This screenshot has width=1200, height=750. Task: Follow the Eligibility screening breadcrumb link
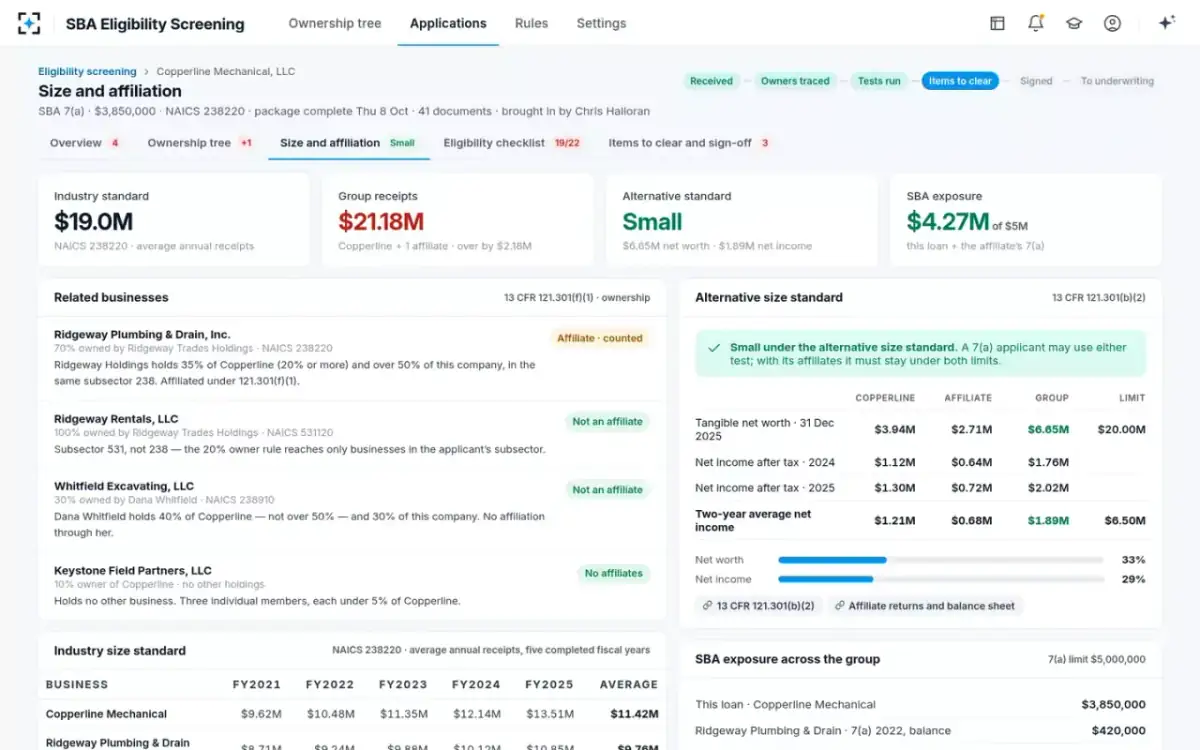tap(87, 72)
